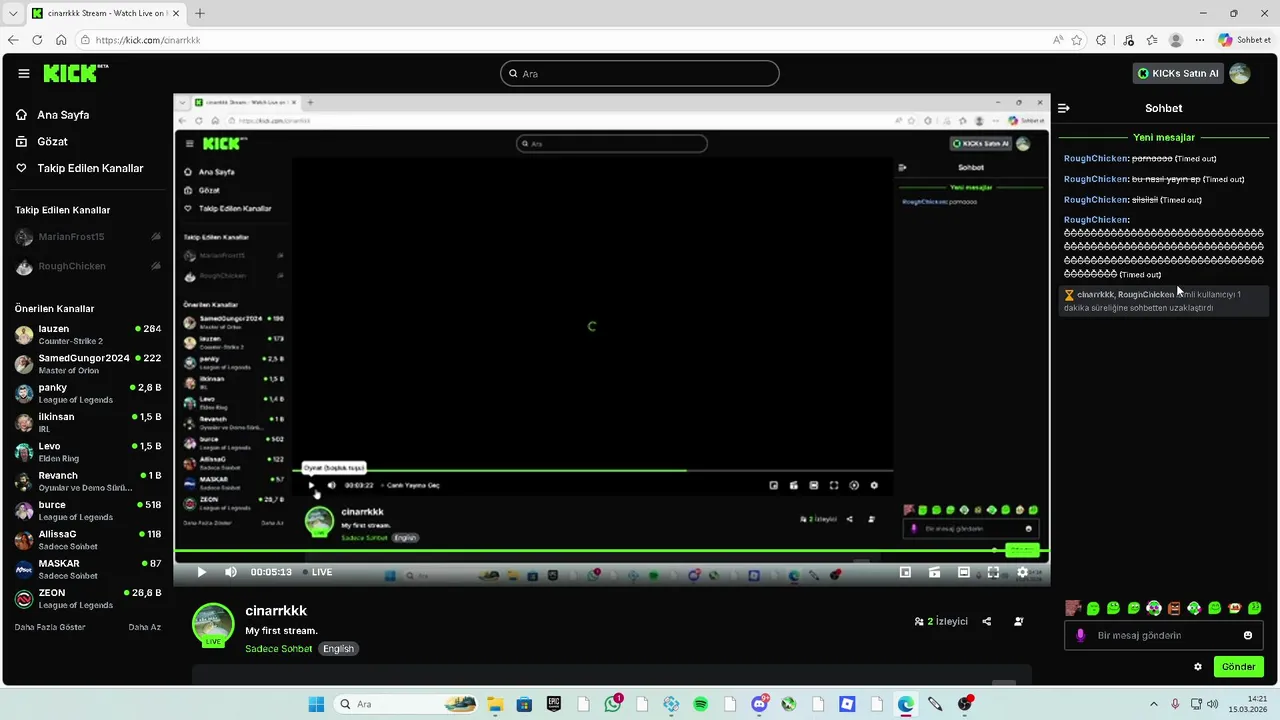This screenshot has height=720, width=1280.
Task: Pick the orange angry face emote
Action: [1174, 608]
